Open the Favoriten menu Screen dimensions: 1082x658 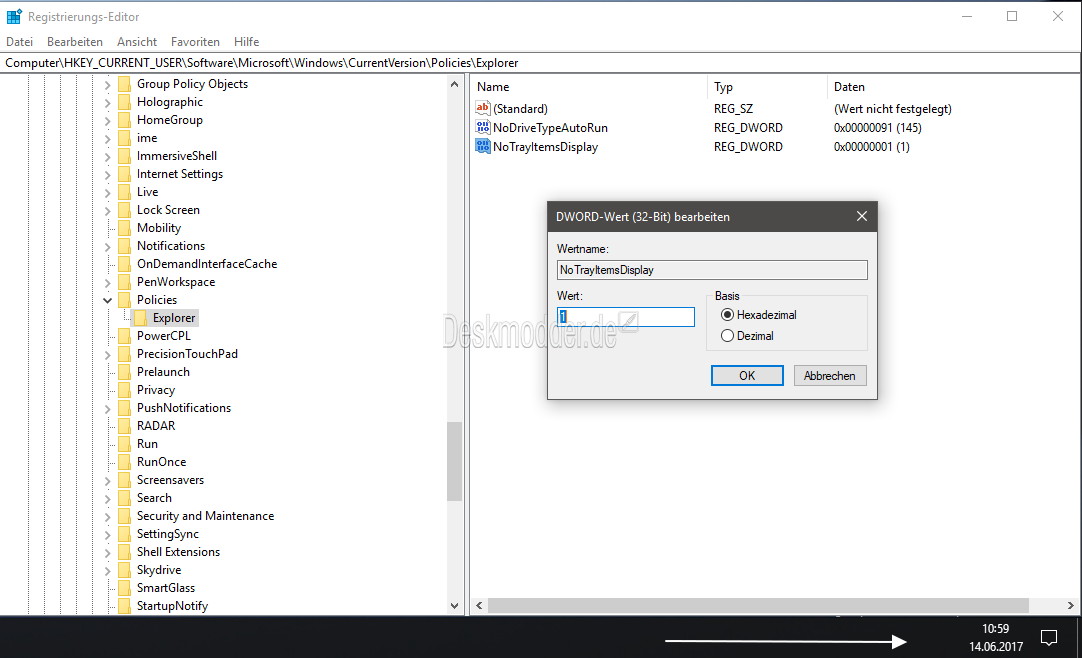[195, 41]
